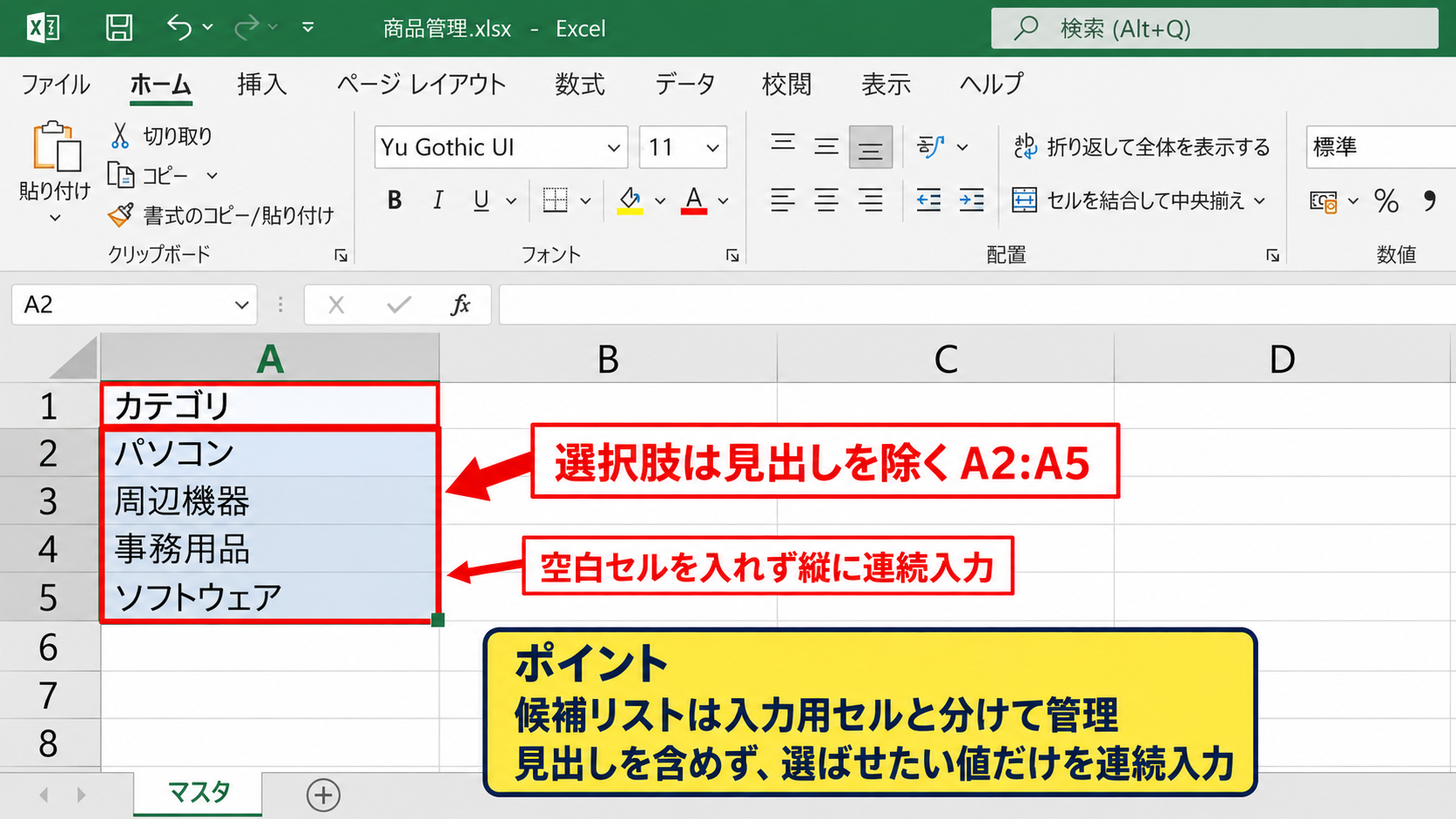Image resolution: width=1456 pixels, height=819 pixels.
Task: Click the fx insert function icon
Action: [x=460, y=305]
